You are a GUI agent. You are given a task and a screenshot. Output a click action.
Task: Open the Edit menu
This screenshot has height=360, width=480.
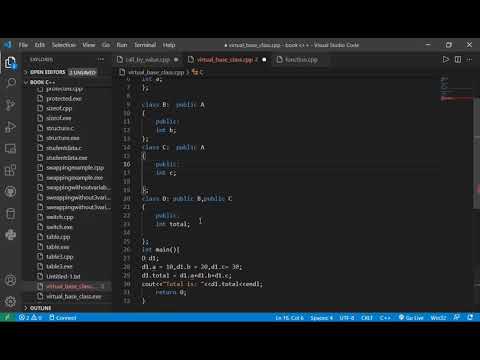tap(40, 45)
